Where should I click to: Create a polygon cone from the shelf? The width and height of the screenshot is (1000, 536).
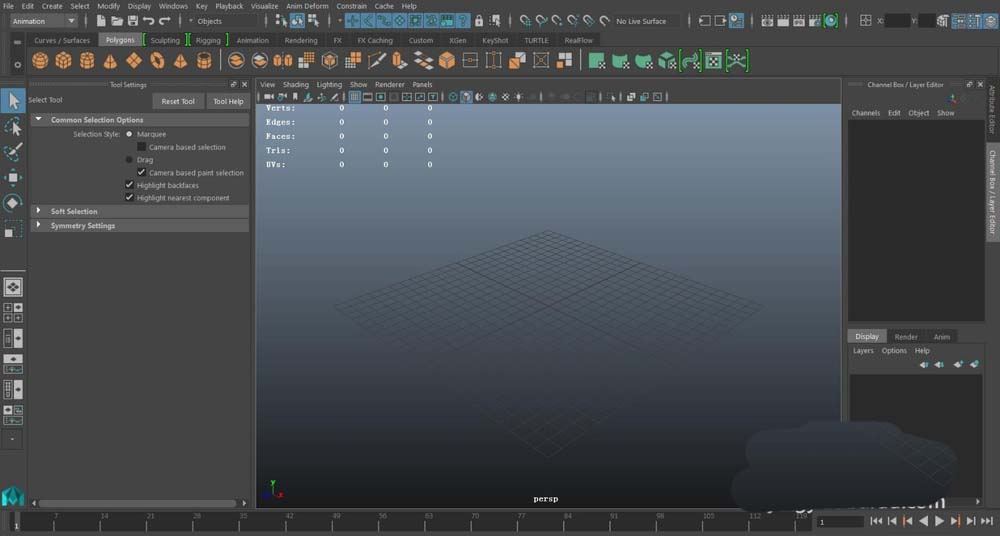pyautogui.click(x=110, y=61)
